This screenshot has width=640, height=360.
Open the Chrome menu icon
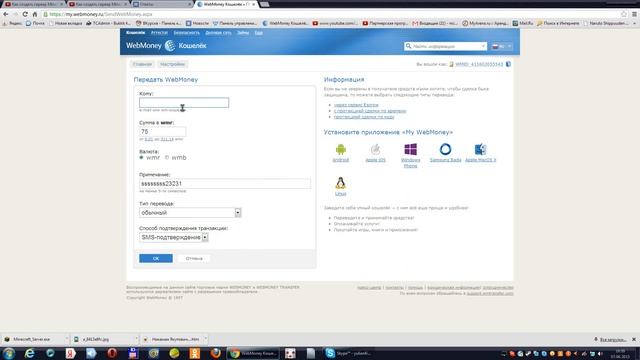coord(634,14)
